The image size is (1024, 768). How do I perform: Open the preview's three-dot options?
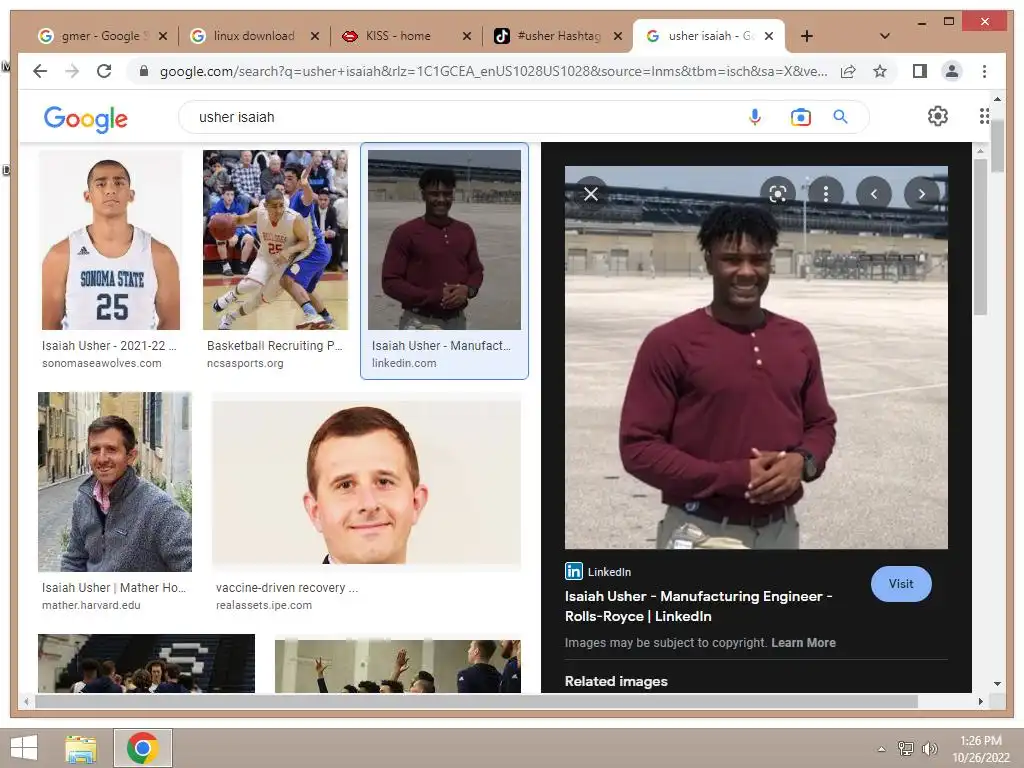coord(826,194)
